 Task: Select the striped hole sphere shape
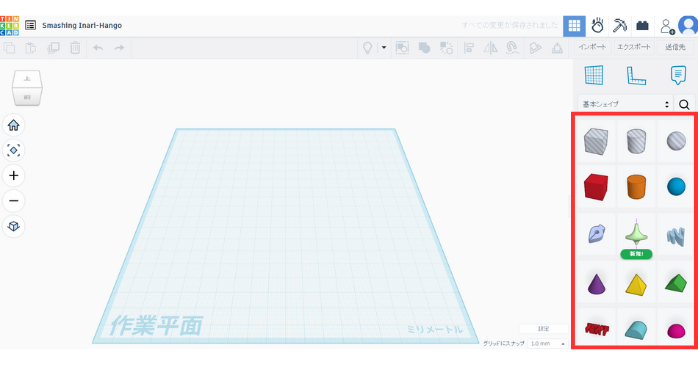point(676,141)
